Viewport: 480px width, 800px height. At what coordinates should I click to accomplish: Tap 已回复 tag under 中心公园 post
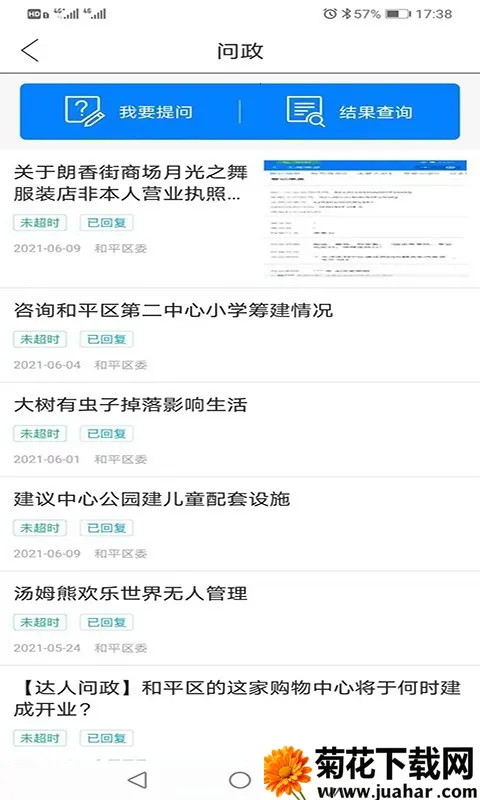[x=107, y=528]
